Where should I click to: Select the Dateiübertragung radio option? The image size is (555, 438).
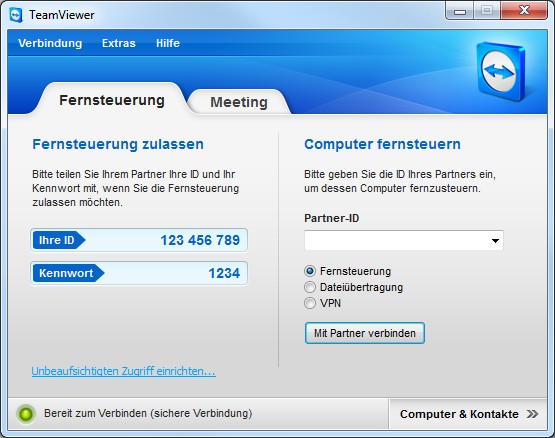coord(310,287)
